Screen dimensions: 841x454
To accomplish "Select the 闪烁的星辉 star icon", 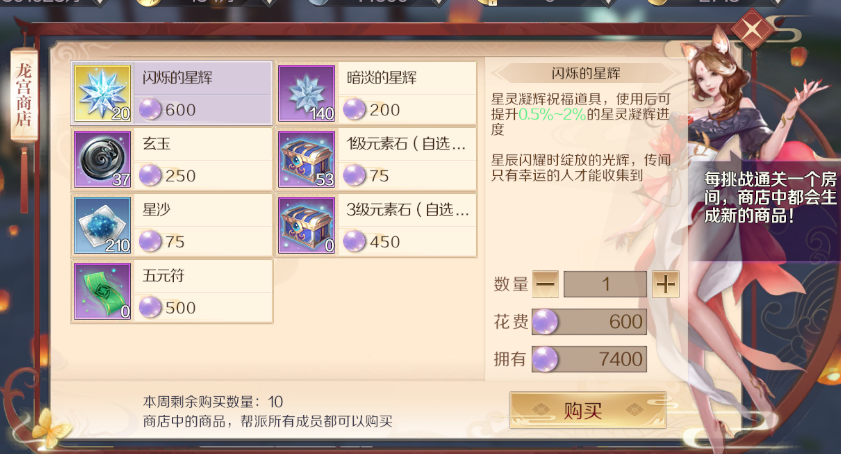I will click(102, 93).
